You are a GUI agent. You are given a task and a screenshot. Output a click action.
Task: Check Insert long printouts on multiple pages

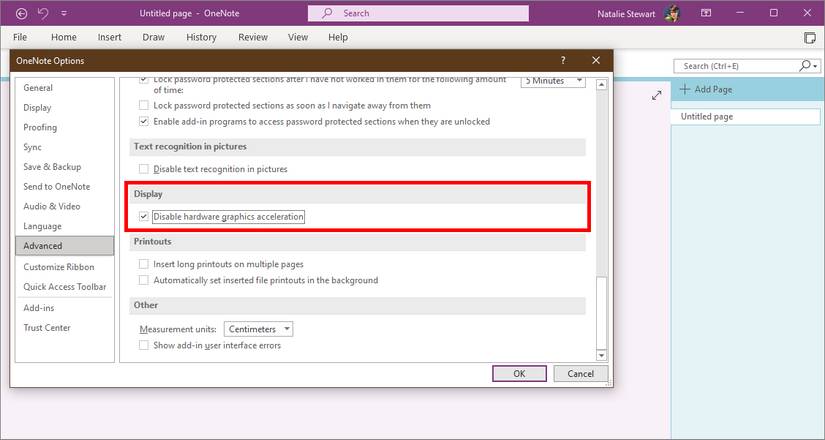[144, 264]
